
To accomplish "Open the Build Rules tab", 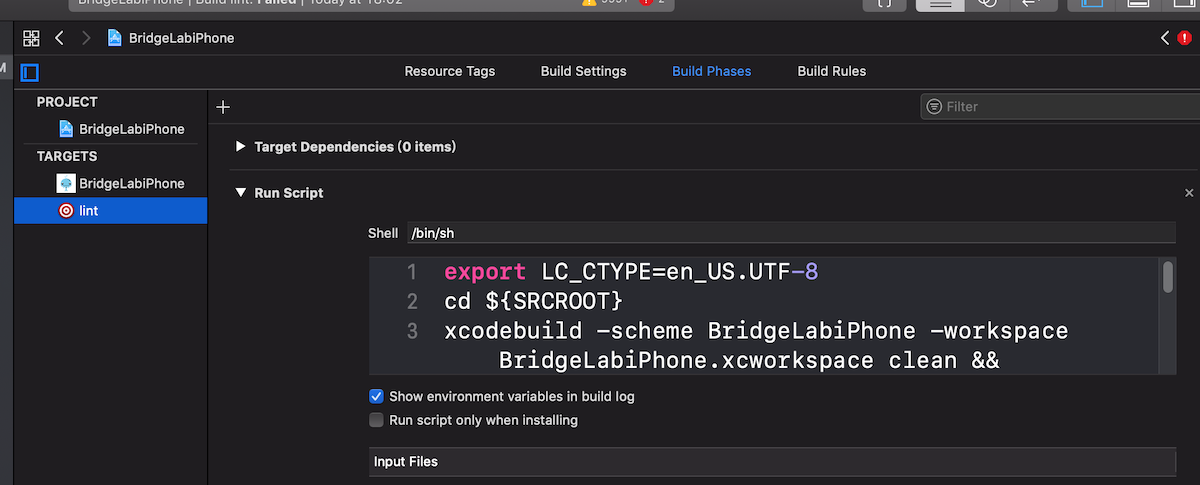I will [x=832, y=71].
